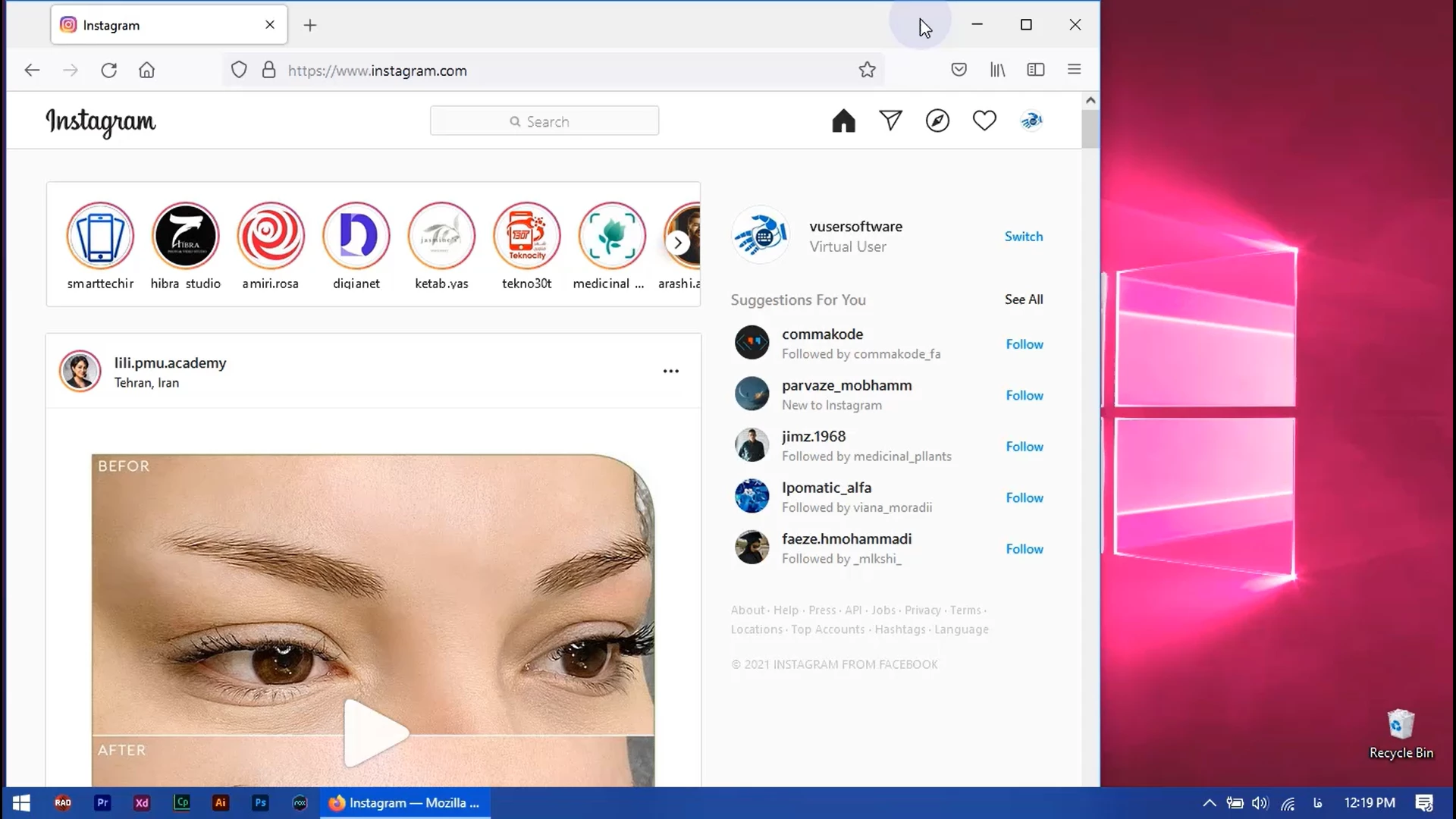Click See All suggestions link

1023,300
